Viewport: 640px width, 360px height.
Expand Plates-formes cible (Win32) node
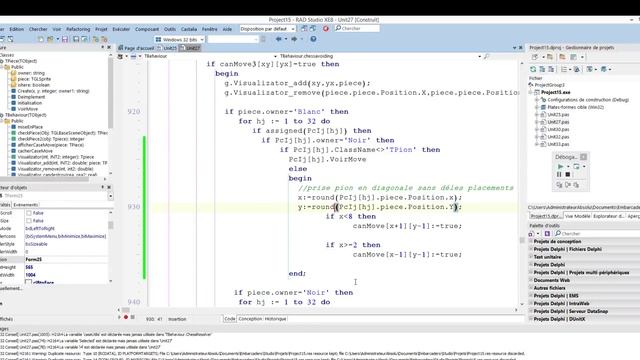tap(537, 107)
